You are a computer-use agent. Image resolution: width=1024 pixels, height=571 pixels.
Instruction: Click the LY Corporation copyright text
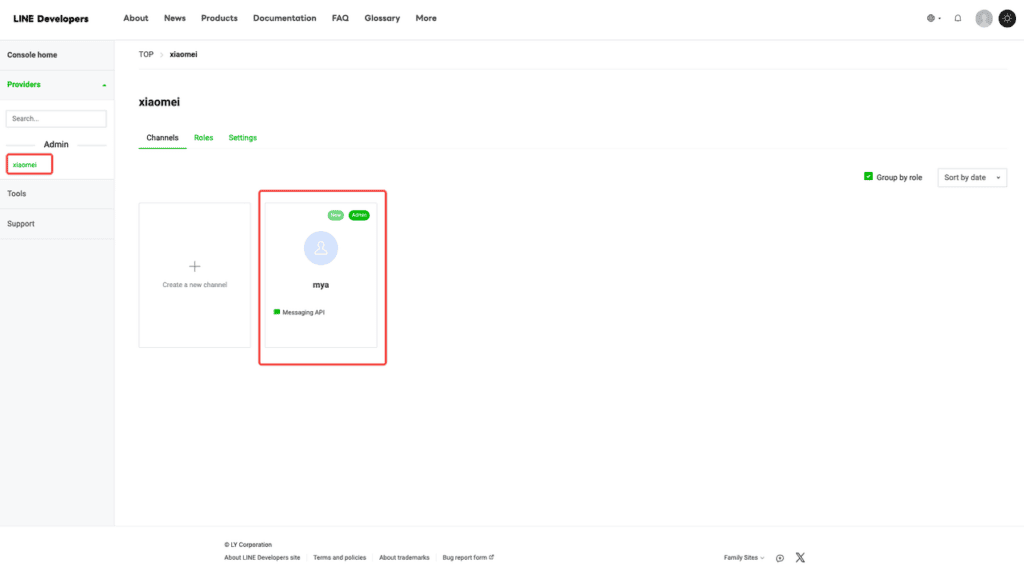click(248, 545)
